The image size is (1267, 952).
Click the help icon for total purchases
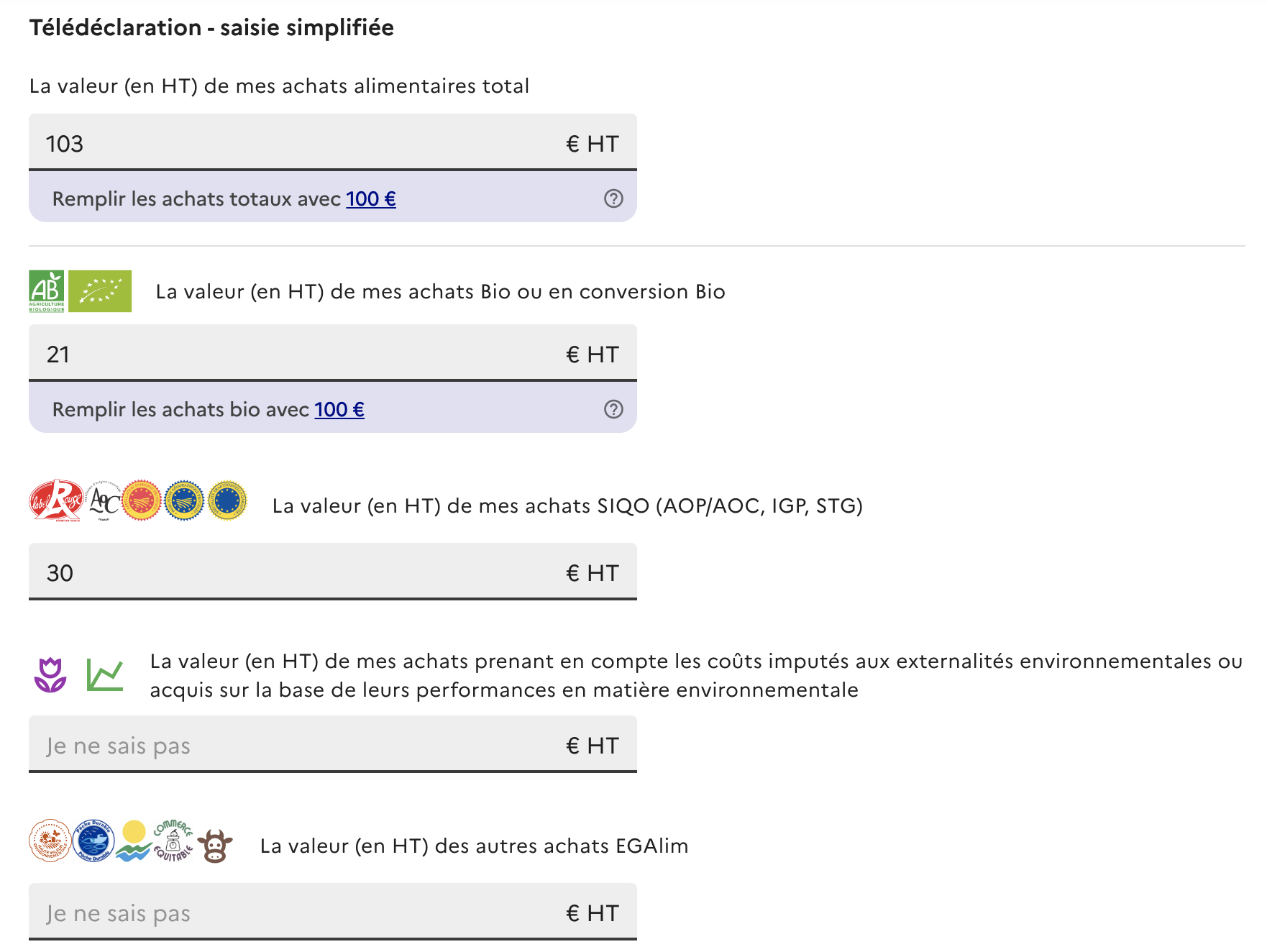[613, 198]
